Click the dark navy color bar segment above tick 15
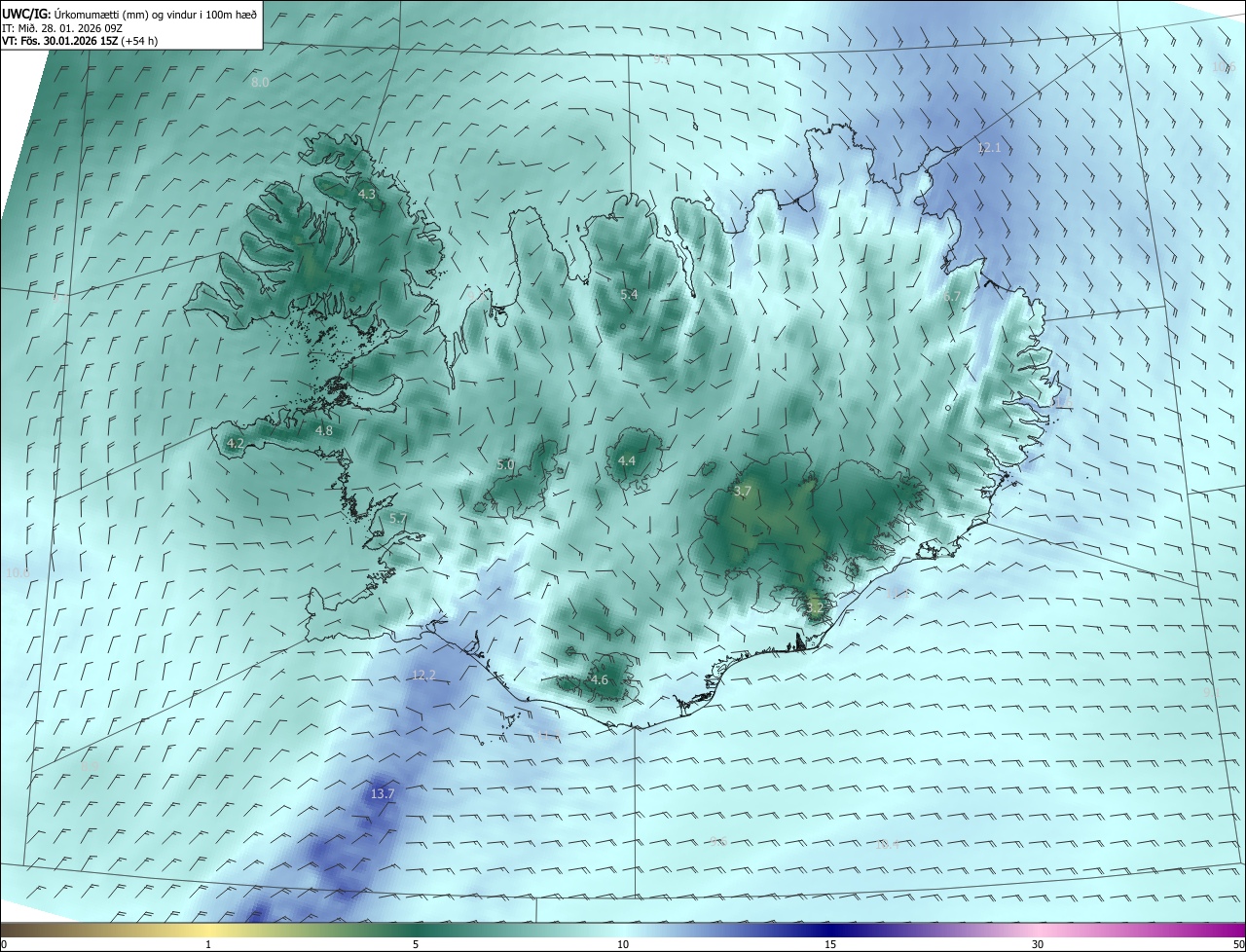 [x=830, y=930]
